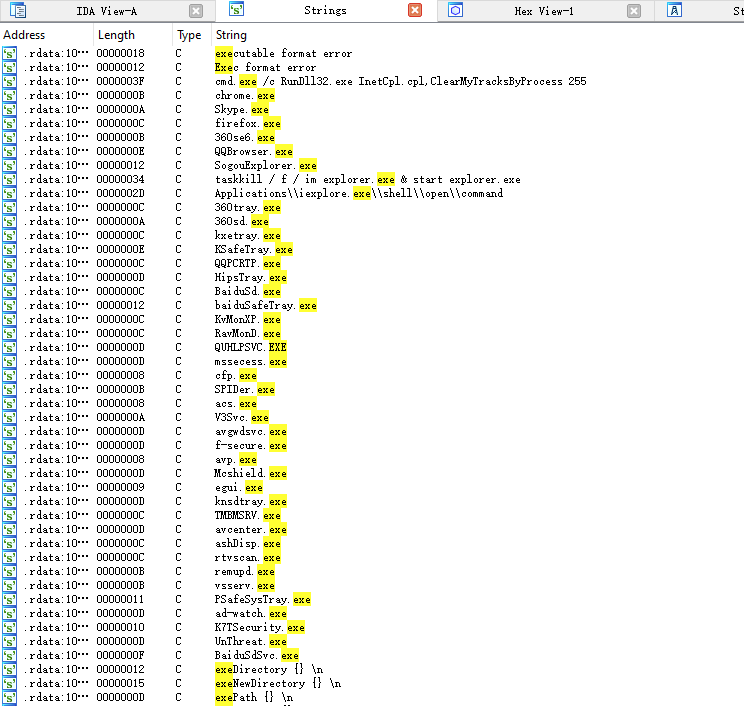This screenshot has width=744, height=706.
Task: Select the acs.exe string
Action: click(x=236, y=403)
